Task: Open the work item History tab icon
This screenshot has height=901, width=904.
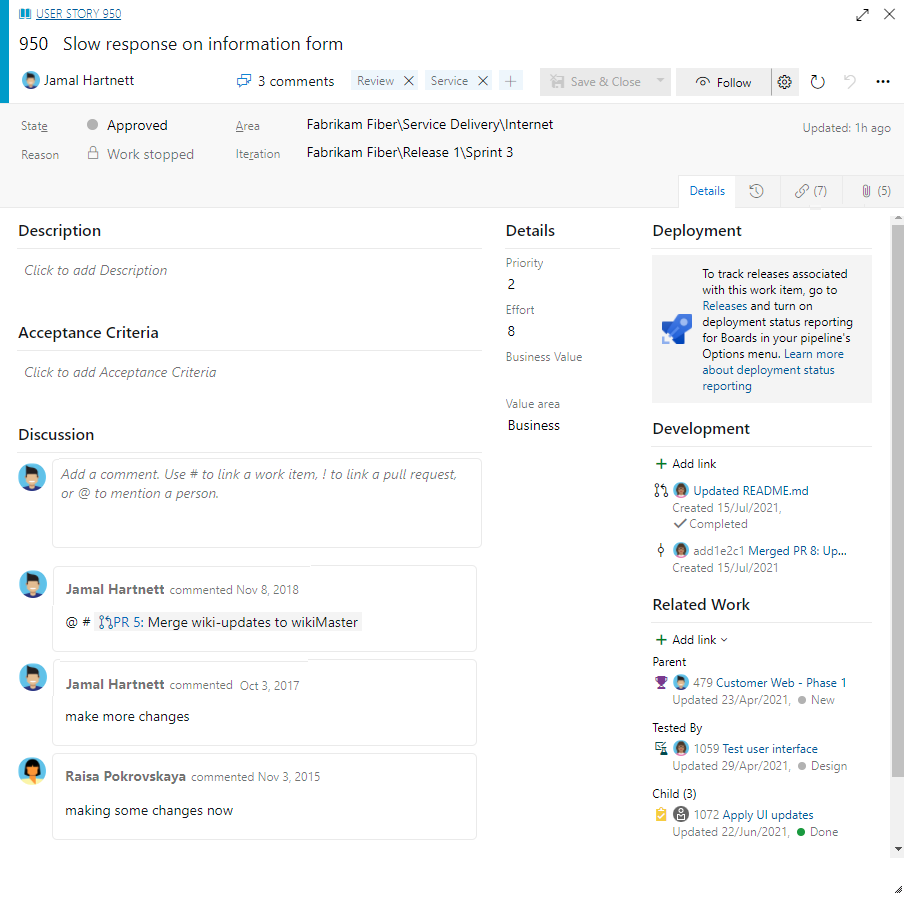Action: (758, 190)
